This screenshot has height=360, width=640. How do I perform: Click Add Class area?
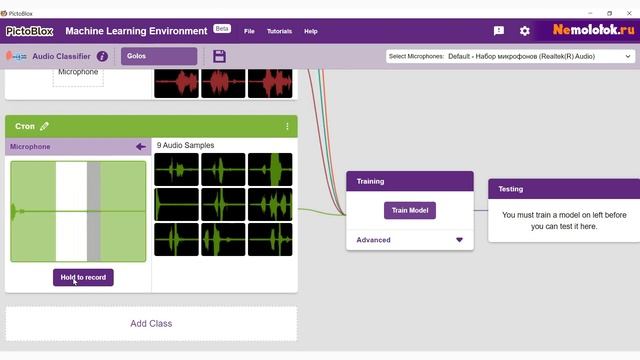pyautogui.click(x=151, y=324)
